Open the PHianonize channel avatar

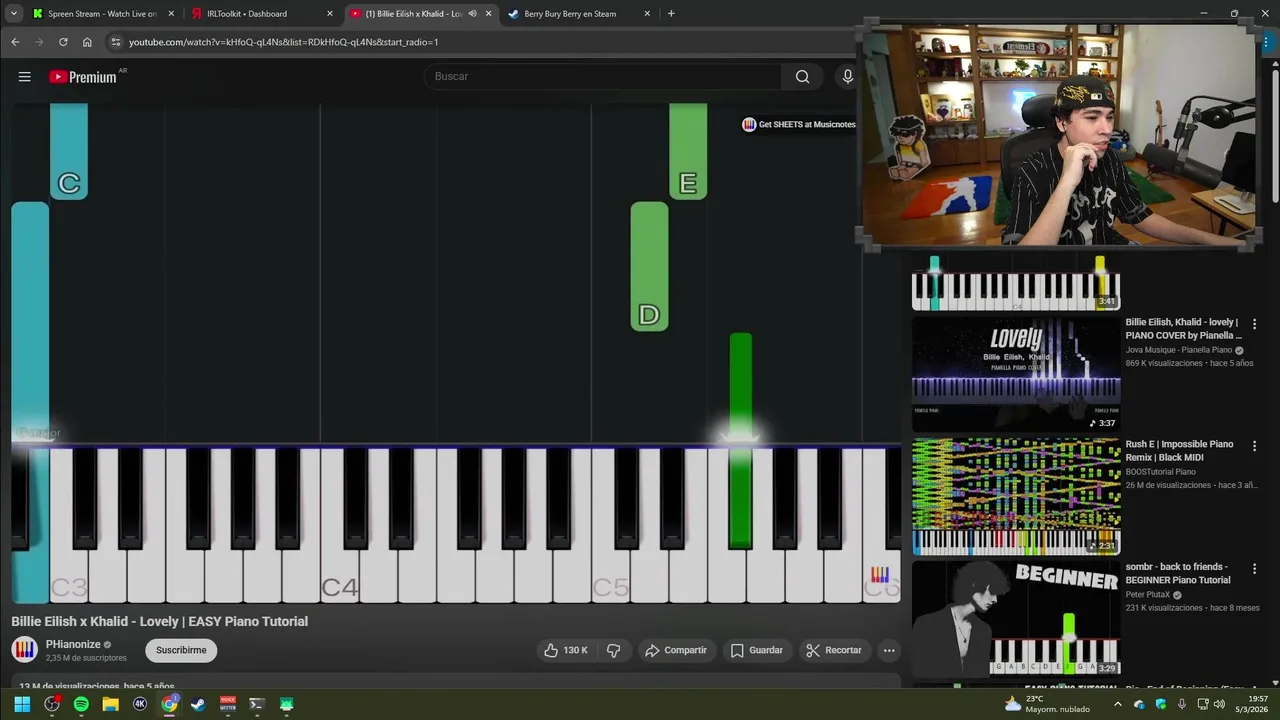pos(24,650)
